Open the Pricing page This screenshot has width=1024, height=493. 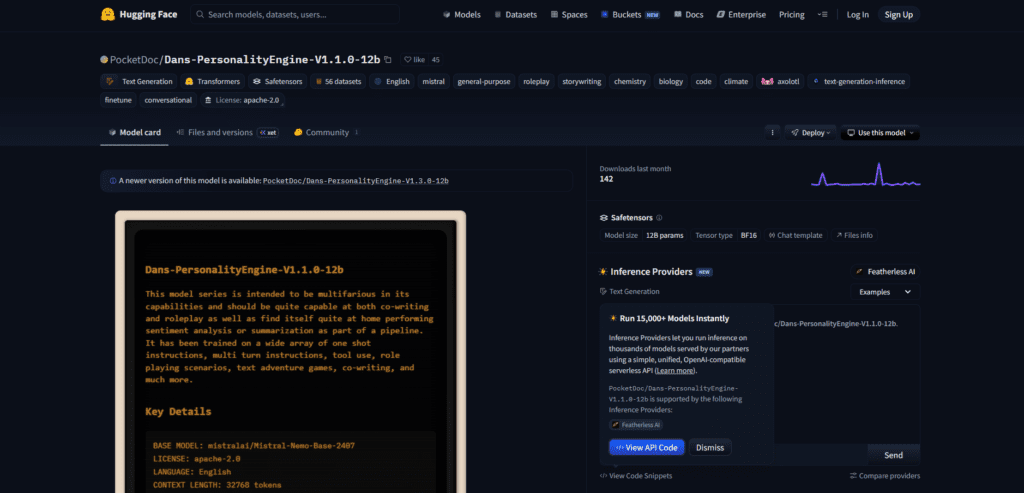[792, 14]
